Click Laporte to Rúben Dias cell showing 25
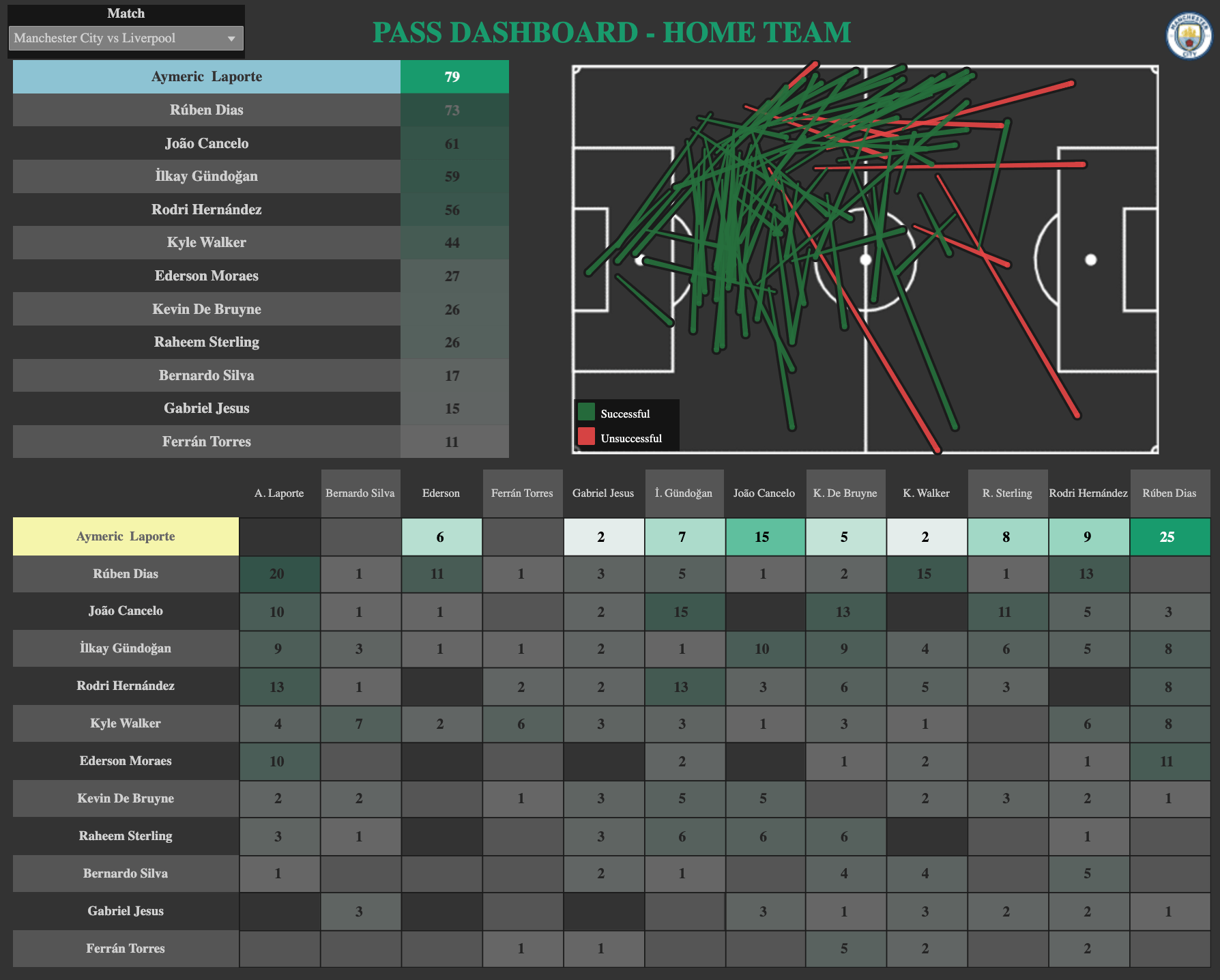The width and height of the screenshot is (1220, 980). (1170, 536)
